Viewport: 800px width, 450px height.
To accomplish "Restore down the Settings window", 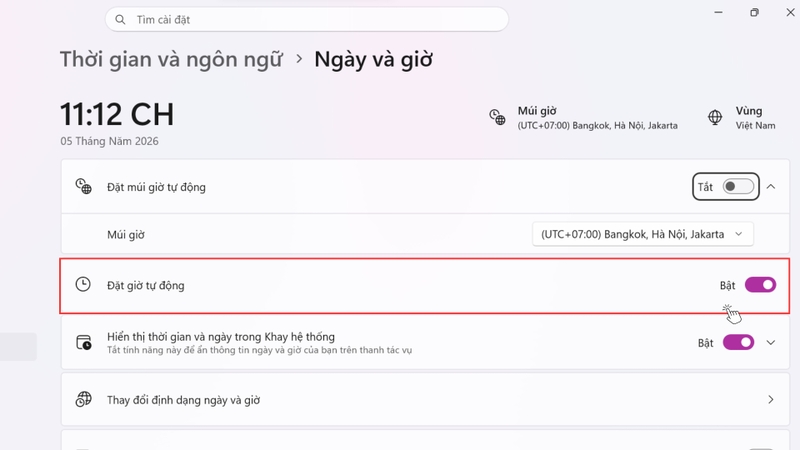I will click(754, 12).
